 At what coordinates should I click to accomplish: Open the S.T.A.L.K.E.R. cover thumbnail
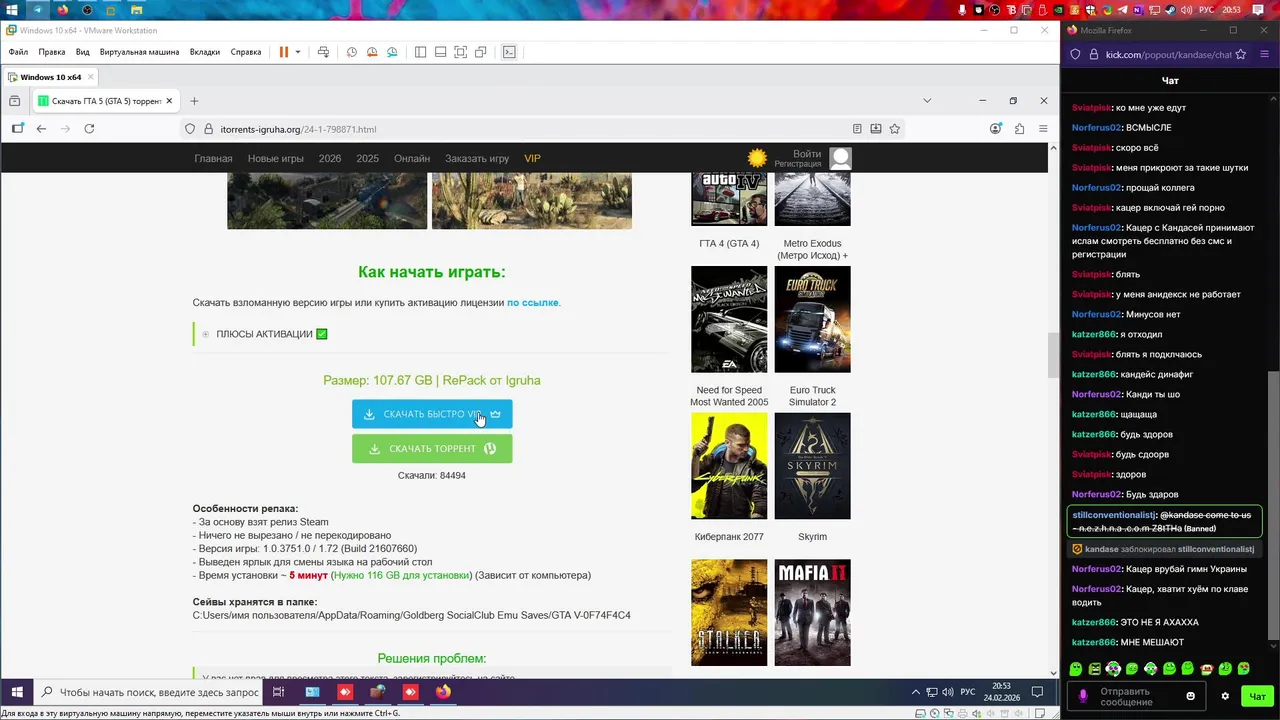coord(729,613)
